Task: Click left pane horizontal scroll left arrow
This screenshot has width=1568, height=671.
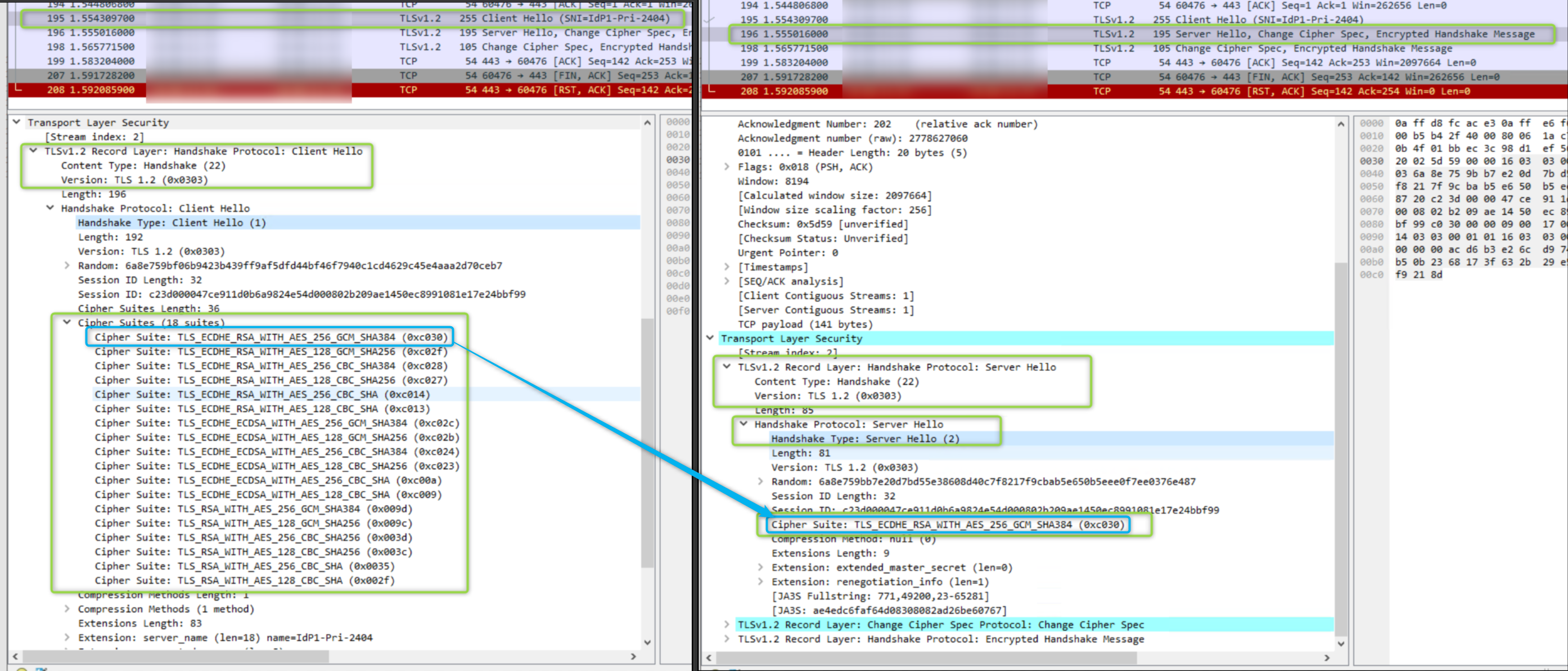Action: 15,657
